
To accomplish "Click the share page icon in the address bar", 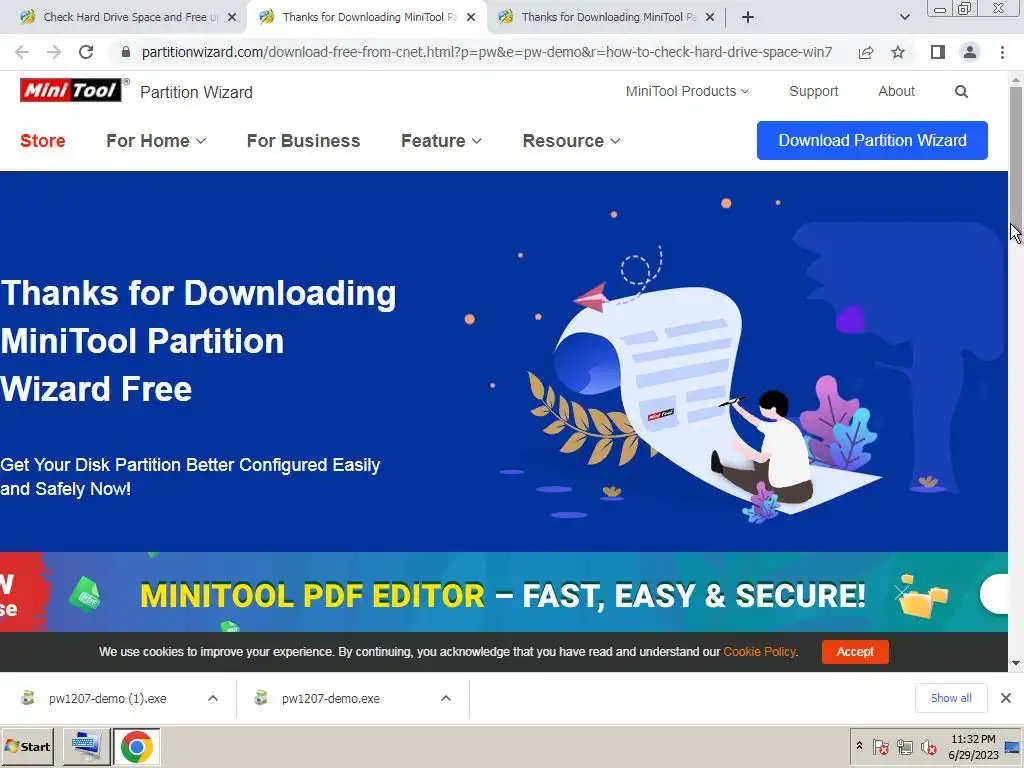I will pos(866,52).
